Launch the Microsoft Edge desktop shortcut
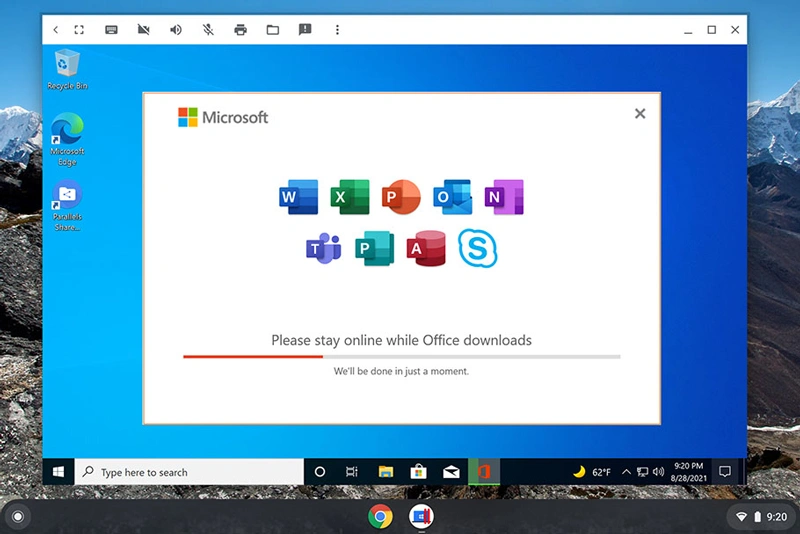800x534 pixels. 67,139
